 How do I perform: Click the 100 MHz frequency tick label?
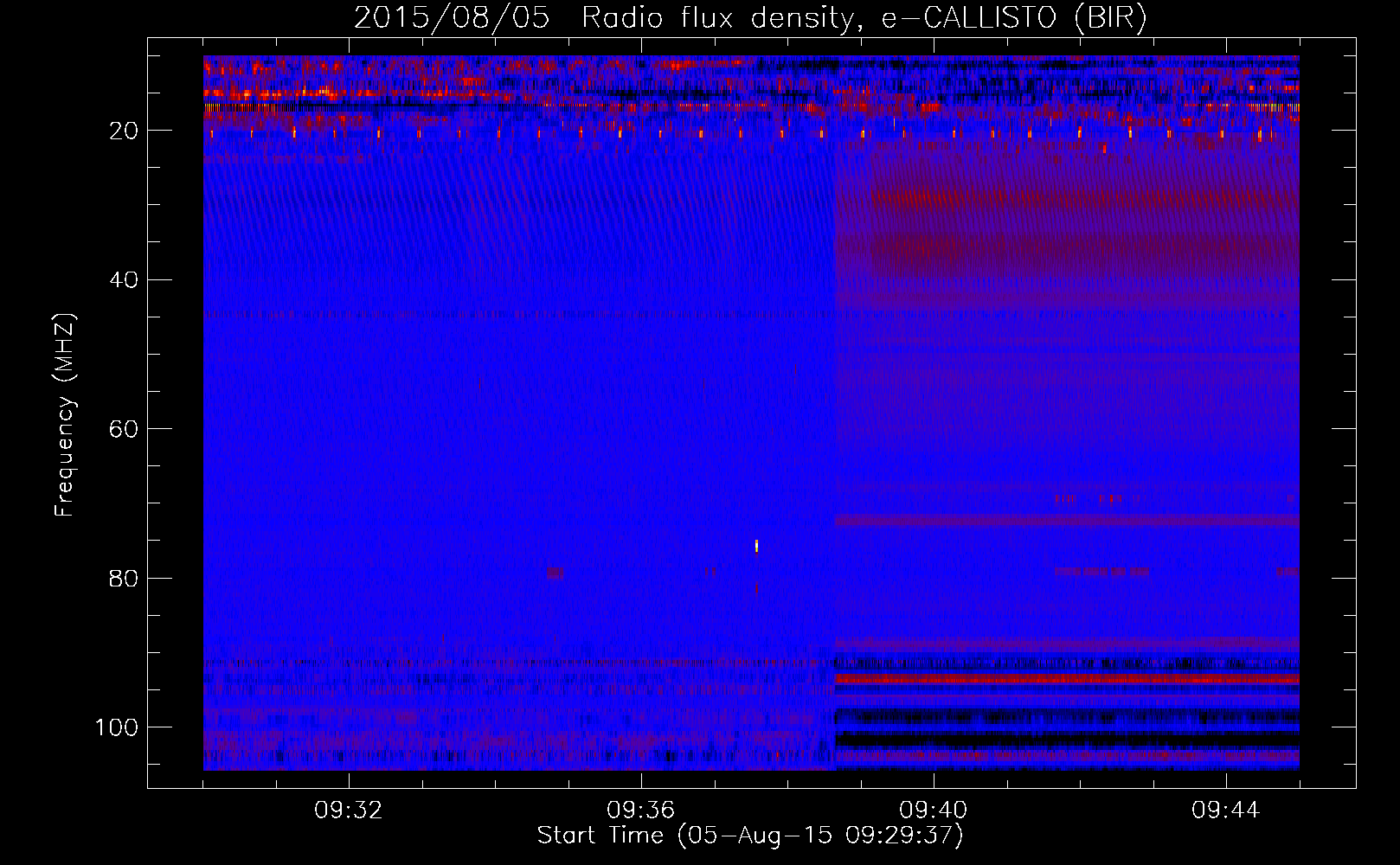tap(117, 727)
